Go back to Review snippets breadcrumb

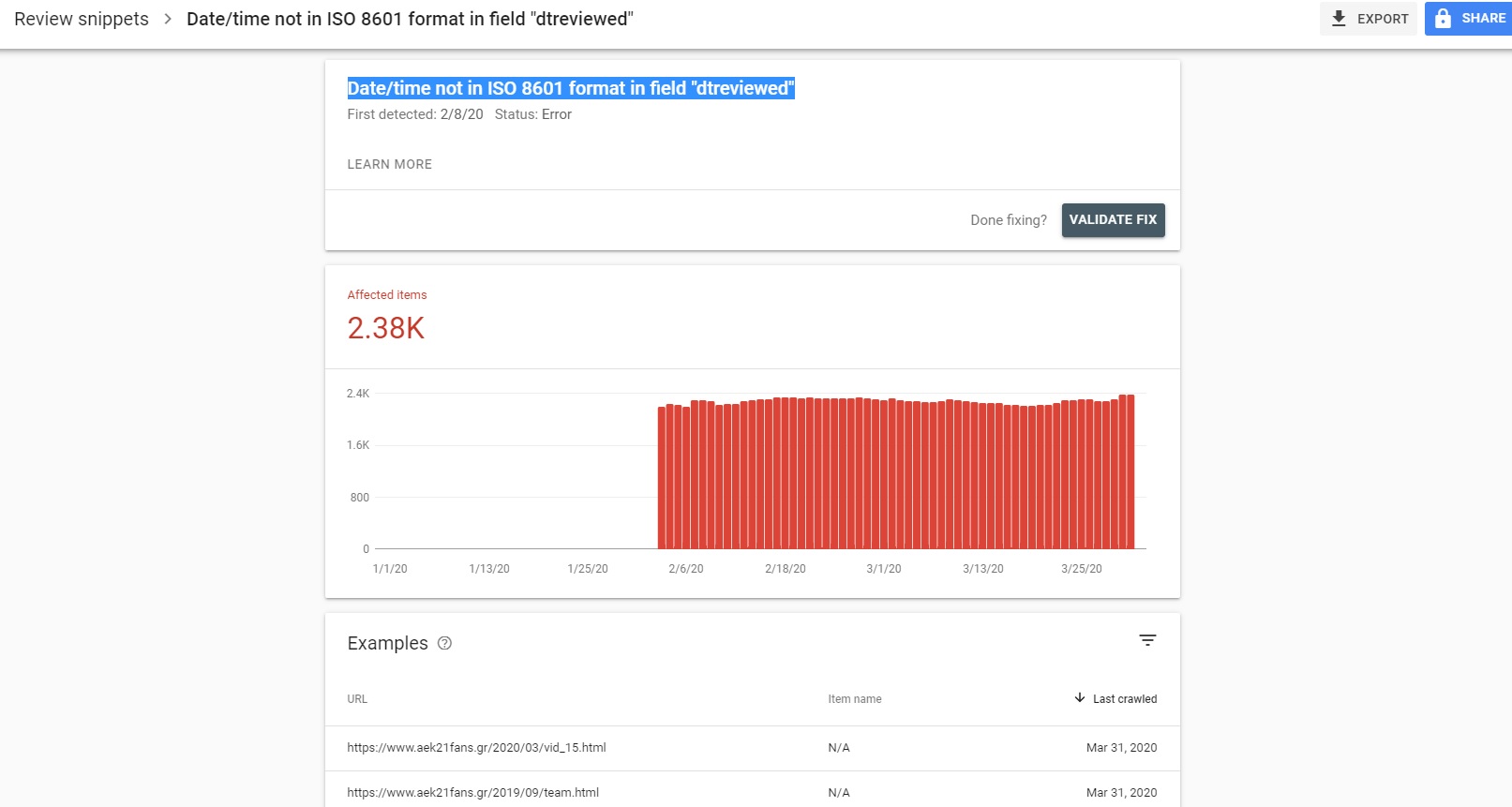pyautogui.click(x=82, y=19)
